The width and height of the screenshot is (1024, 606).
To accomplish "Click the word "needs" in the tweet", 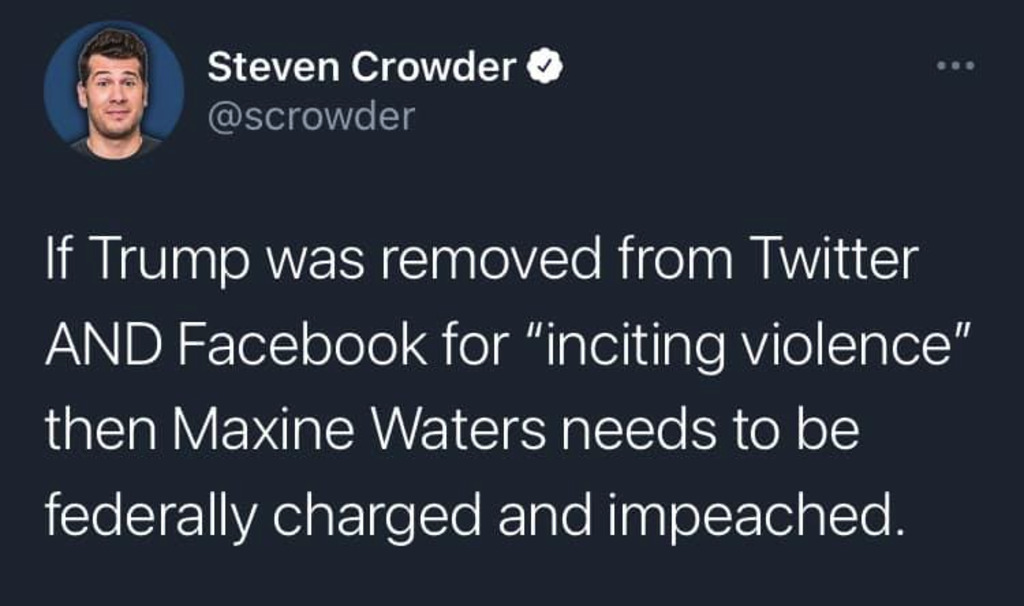I will click(x=650, y=430).
